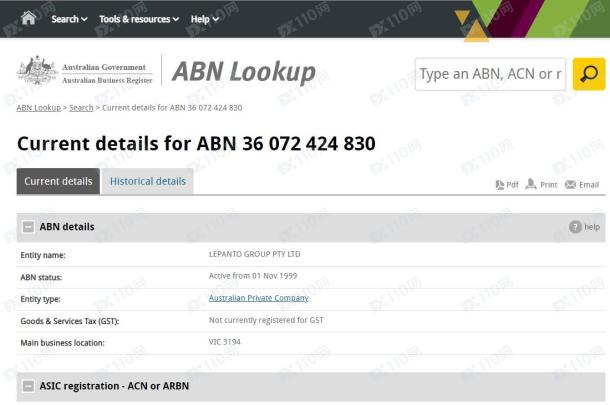Click the ABN Lookup title logo
The height and width of the screenshot is (405, 610).
pyautogui.click(x=243, y=73)
